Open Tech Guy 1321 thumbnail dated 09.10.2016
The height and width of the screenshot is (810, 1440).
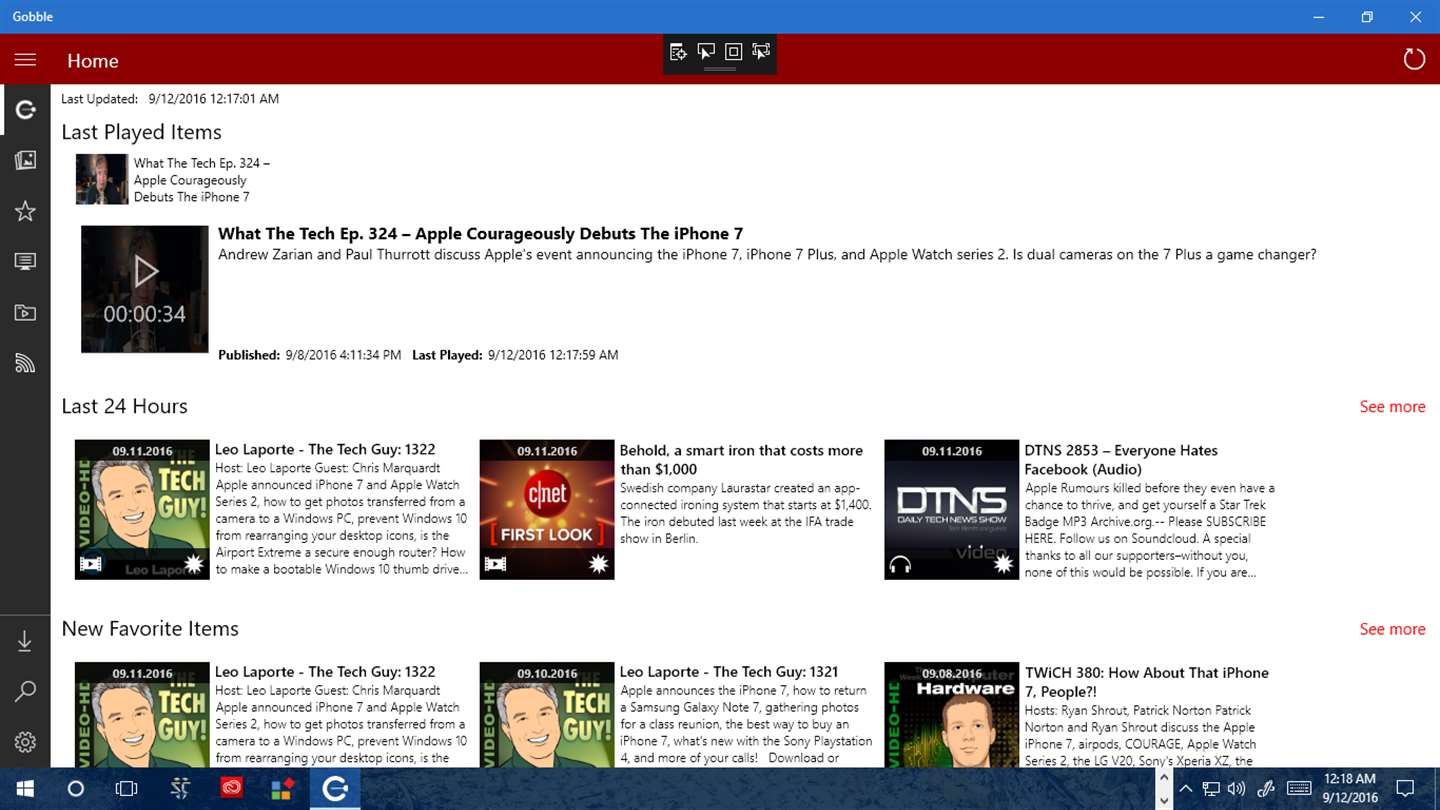pyautogui.click(x=547, y=715)
